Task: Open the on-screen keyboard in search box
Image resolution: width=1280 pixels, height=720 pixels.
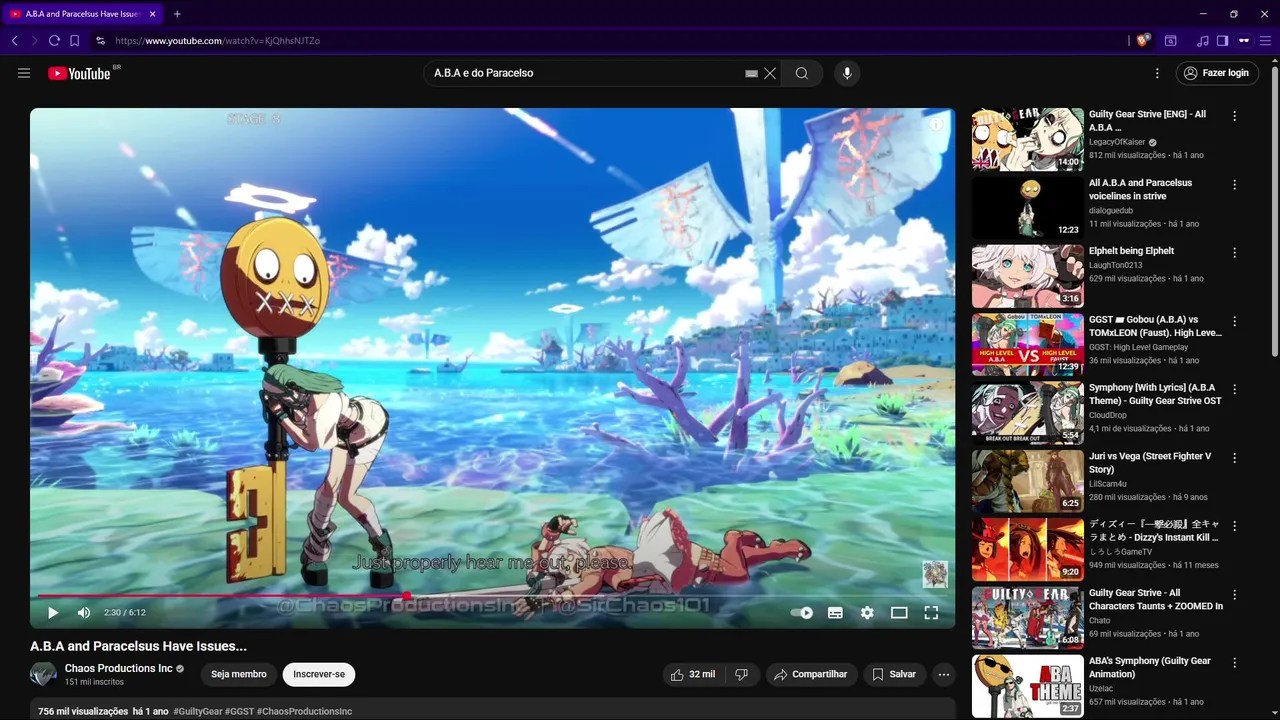Action: click(x=752, y=73)
